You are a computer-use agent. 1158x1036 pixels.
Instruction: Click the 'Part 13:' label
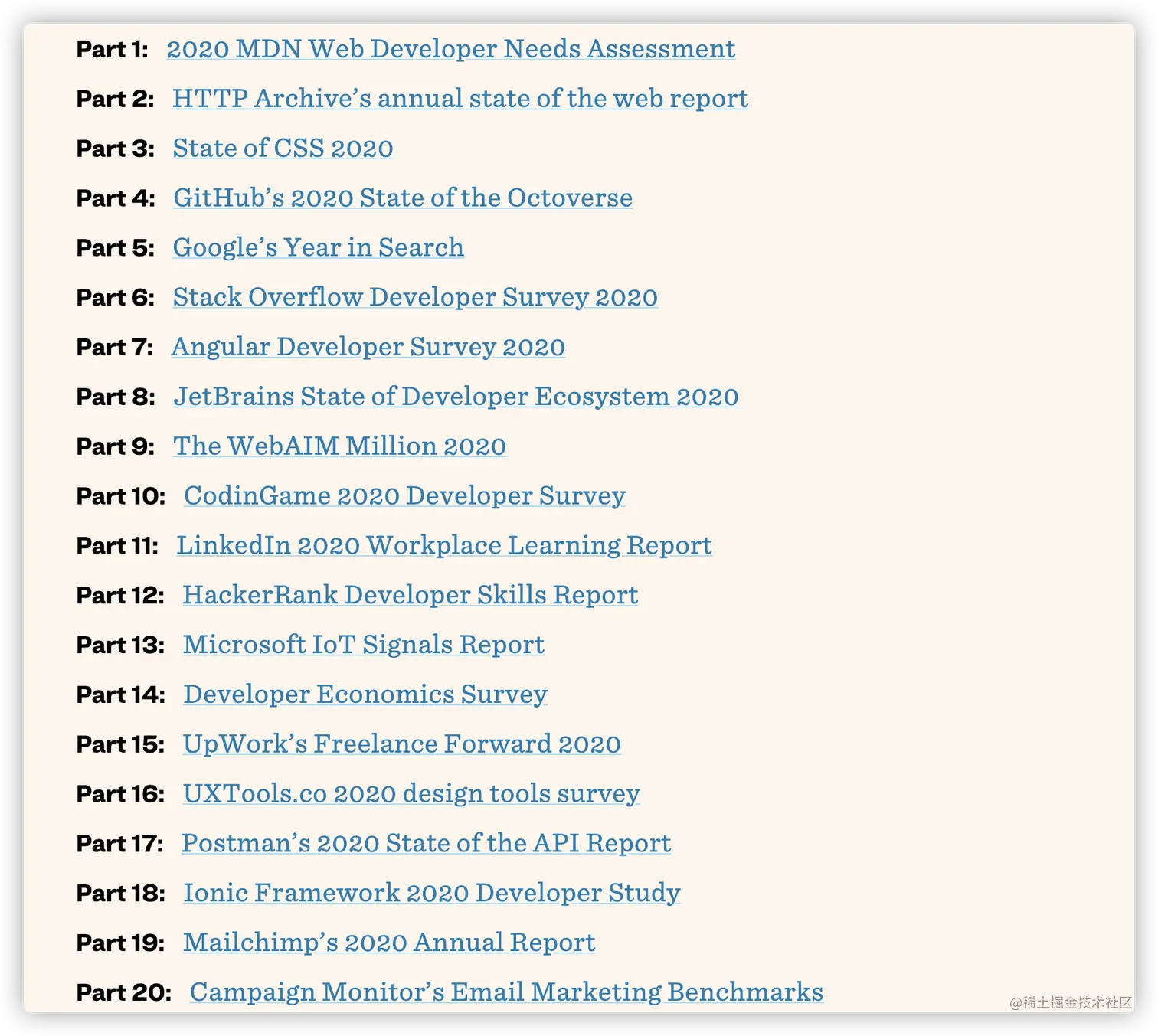(x=120, y=645)
